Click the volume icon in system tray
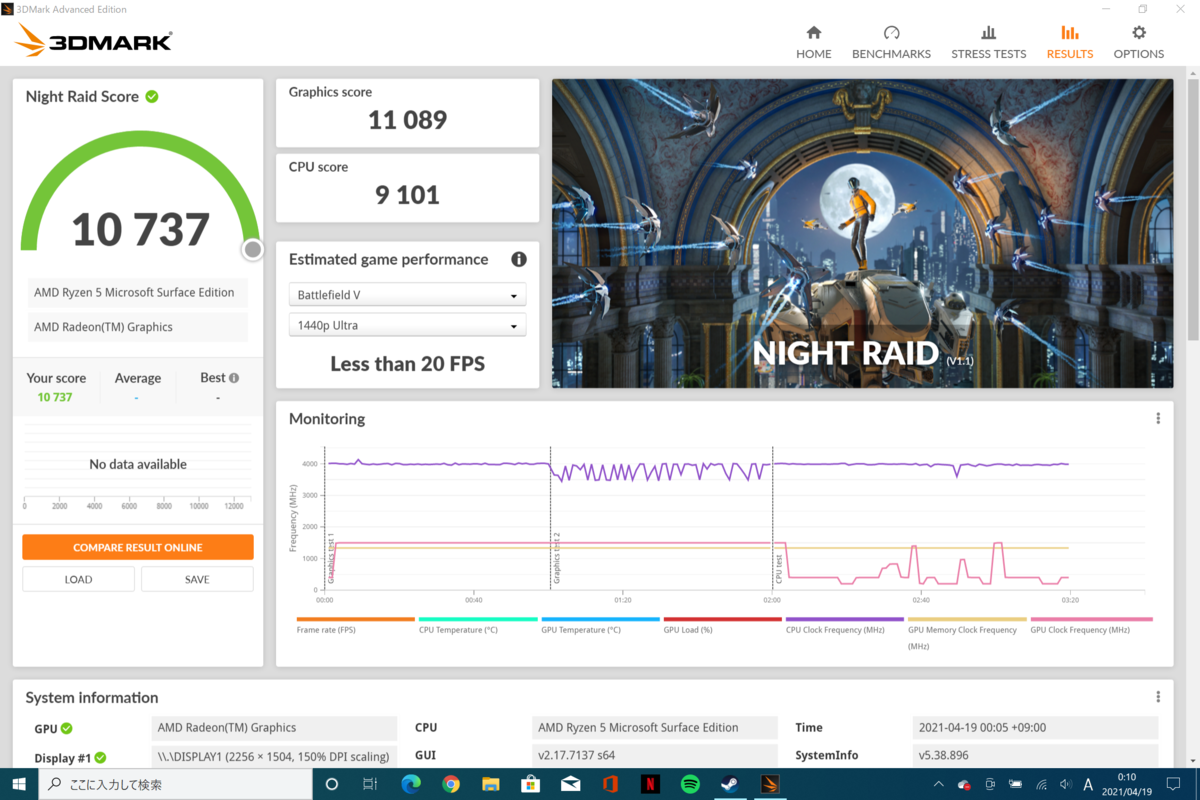 1065,785
